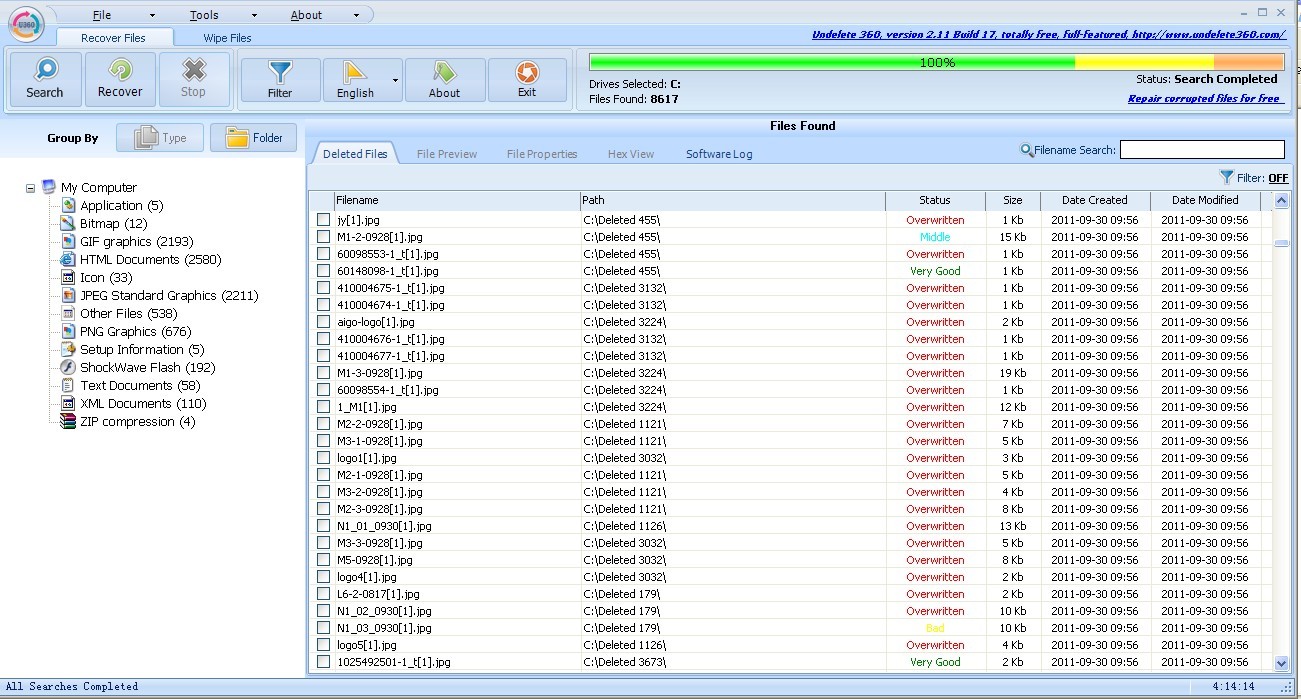Open the English language dropdown arrow
Image resolution: width=1301 pixels, height=699 pixels.
396,80
